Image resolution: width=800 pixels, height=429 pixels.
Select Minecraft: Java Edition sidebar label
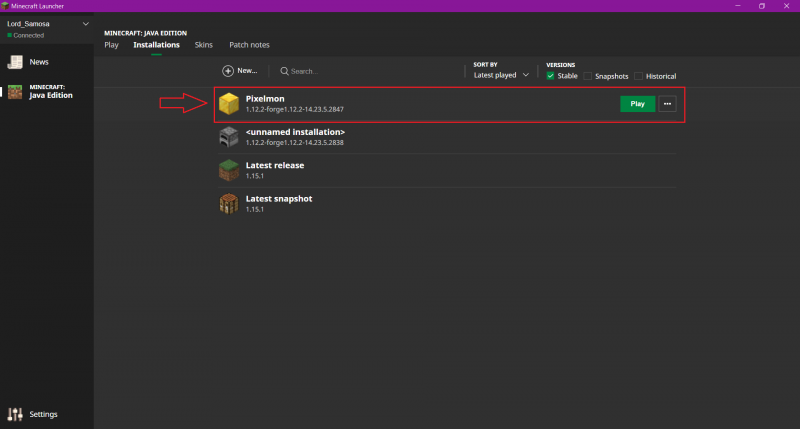pyautogui.click(x=51, y=92)
